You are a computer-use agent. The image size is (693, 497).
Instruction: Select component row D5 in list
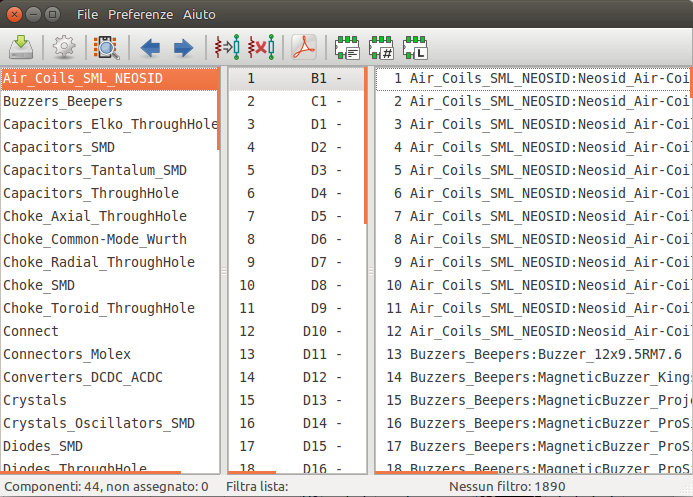click(x=295, y=216)
